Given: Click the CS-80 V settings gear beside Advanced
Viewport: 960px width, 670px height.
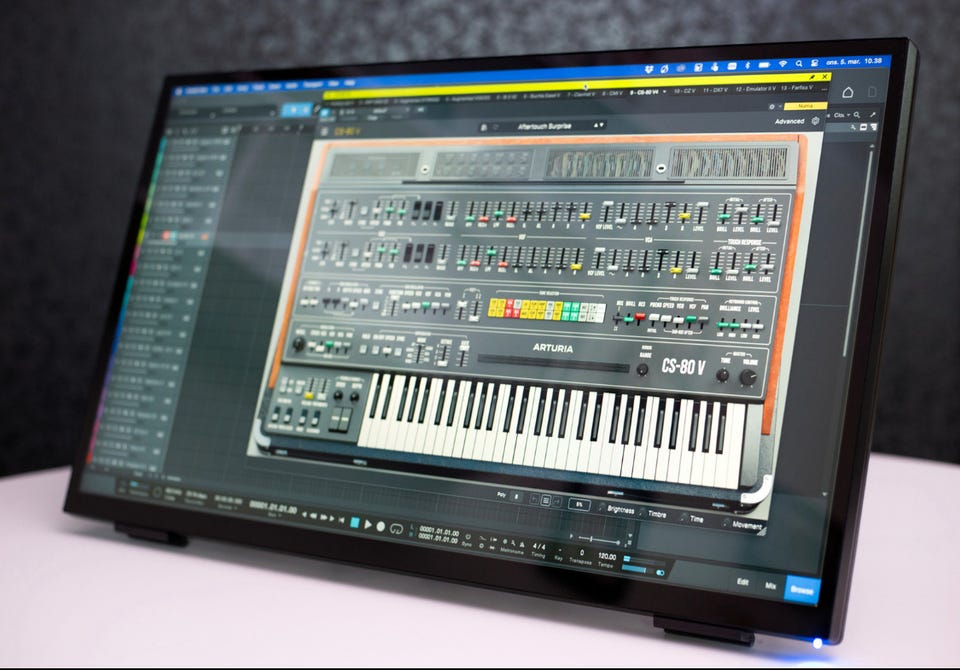Looking at the screenshot, I should pyautogui.click(x=815, y=121).
